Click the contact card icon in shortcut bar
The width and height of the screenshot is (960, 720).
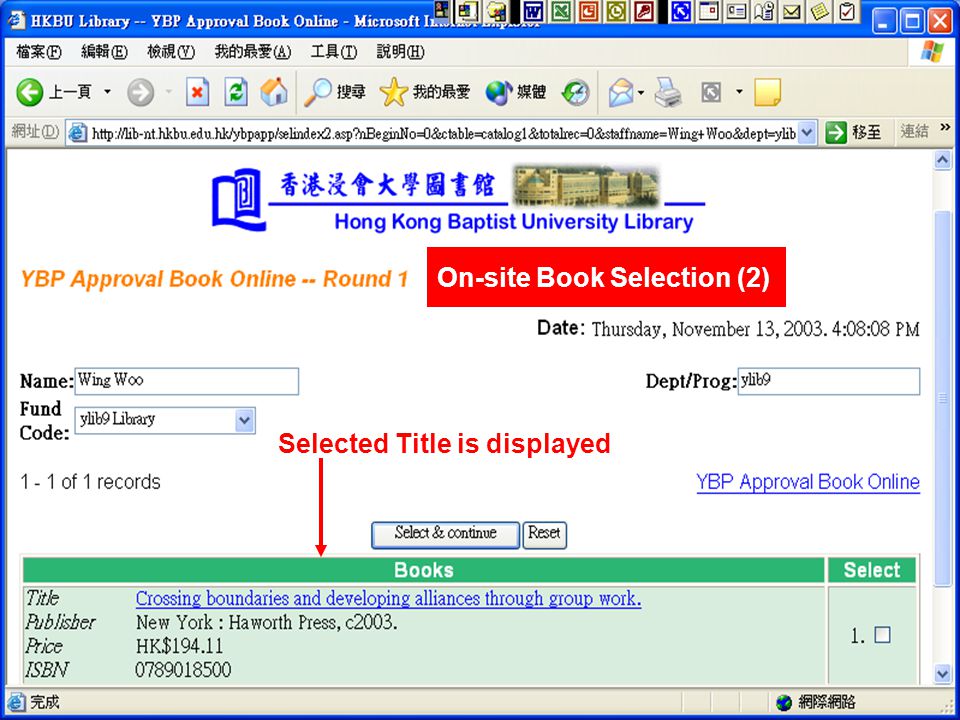click(x=736, y=11)
